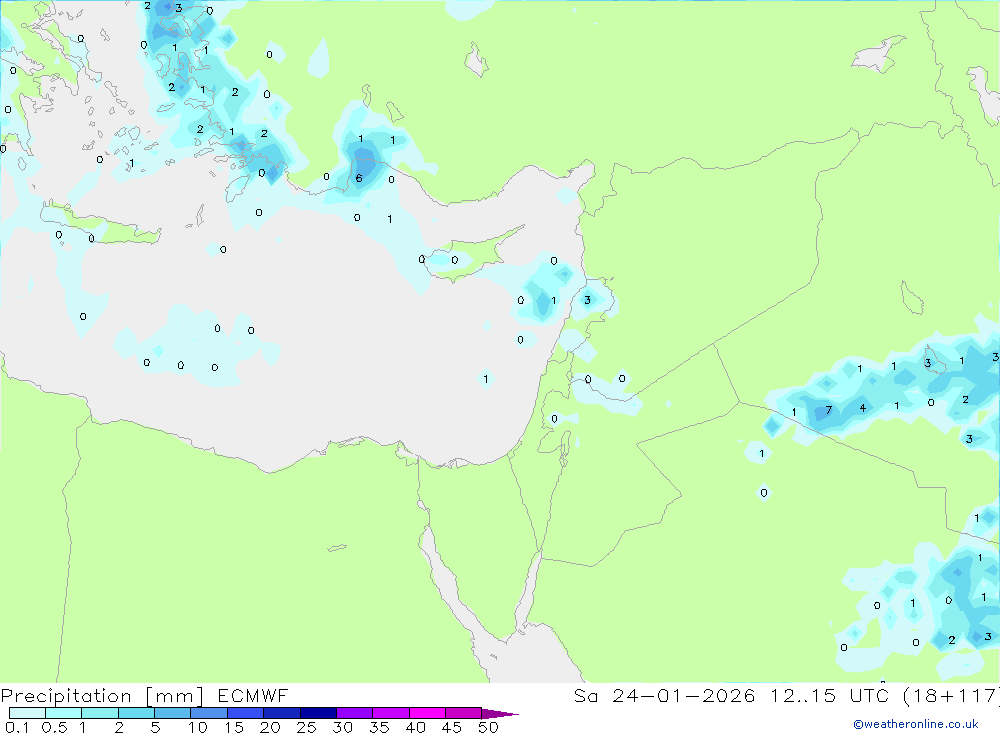The height and width of the screenshot is (733, 1000).
Task: Choose the 40–45 mm magenta legend box
Action: tap(427, 713)
